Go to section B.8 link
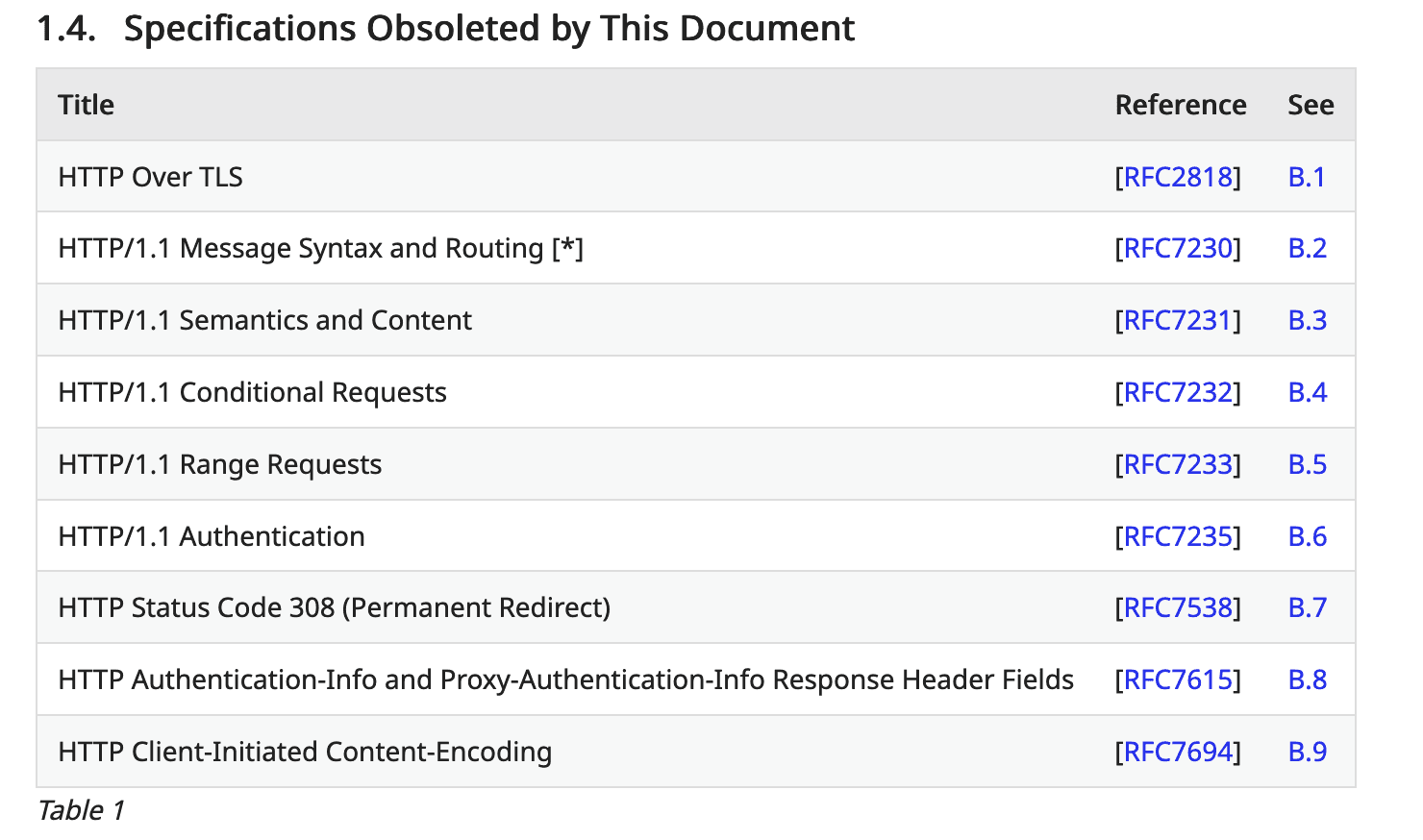This screenshot has height=840, width=1423. pyautogui.click(x=1307, y=679)
